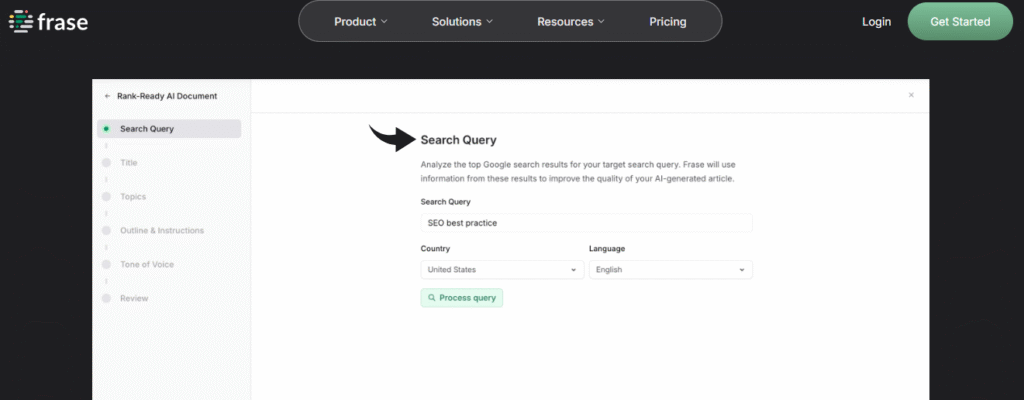Click the magnifier icon in Process query
Screen dimensions: 1024x400
point(431,298)
